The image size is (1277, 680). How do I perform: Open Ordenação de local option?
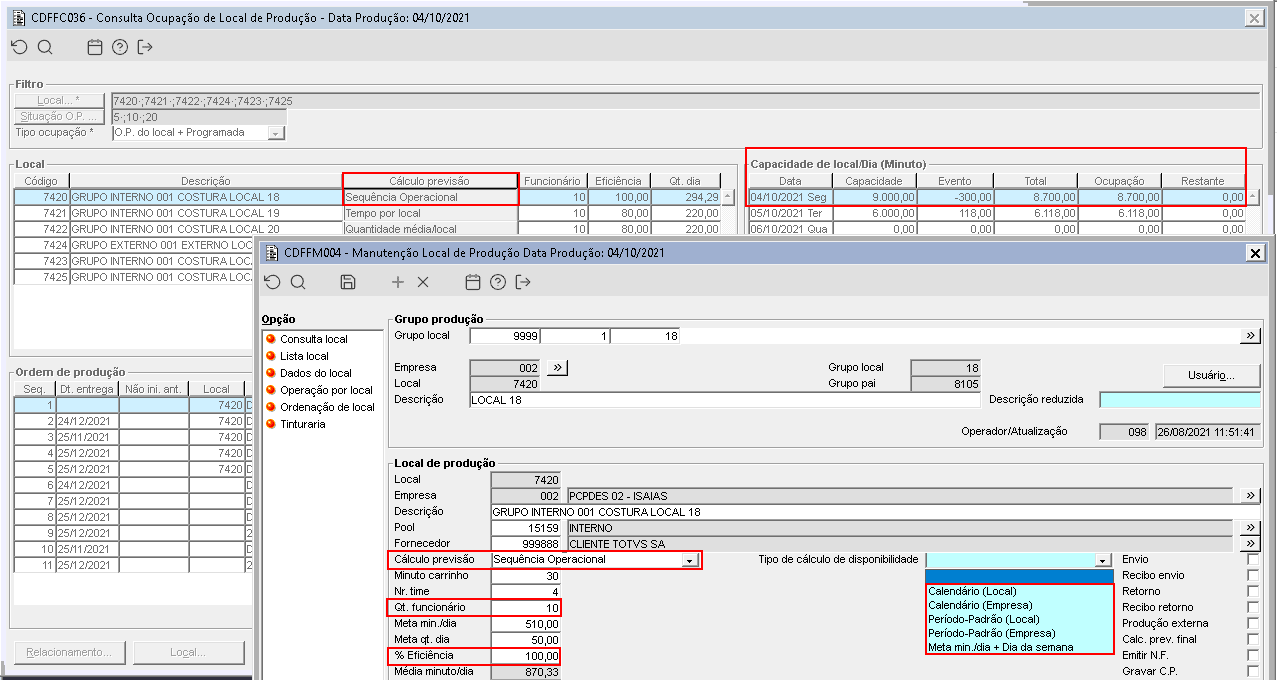(x=327, y=407)
